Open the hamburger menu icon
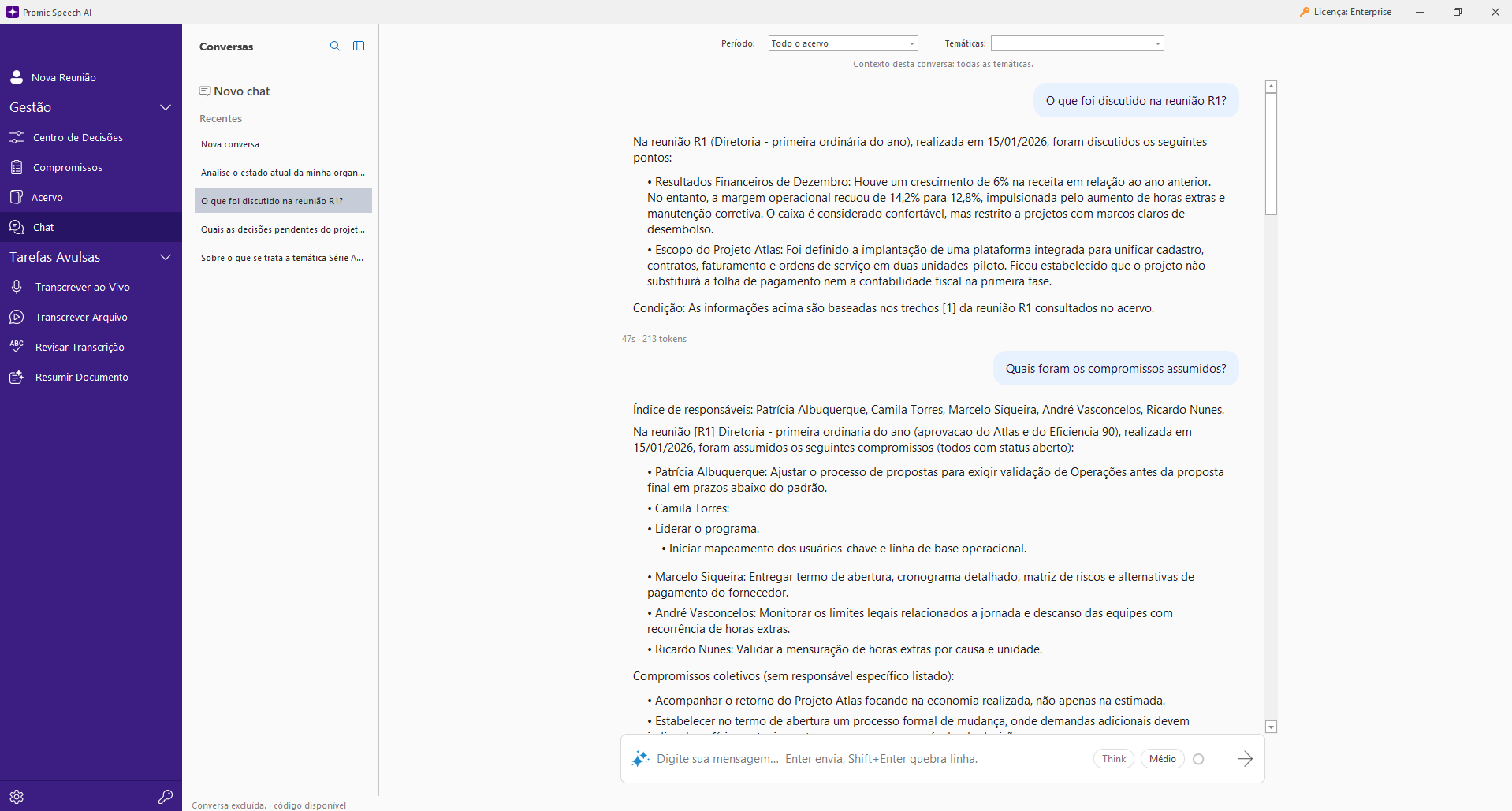This screenshot has width=1512, height=811. click(x=18, y=43)
